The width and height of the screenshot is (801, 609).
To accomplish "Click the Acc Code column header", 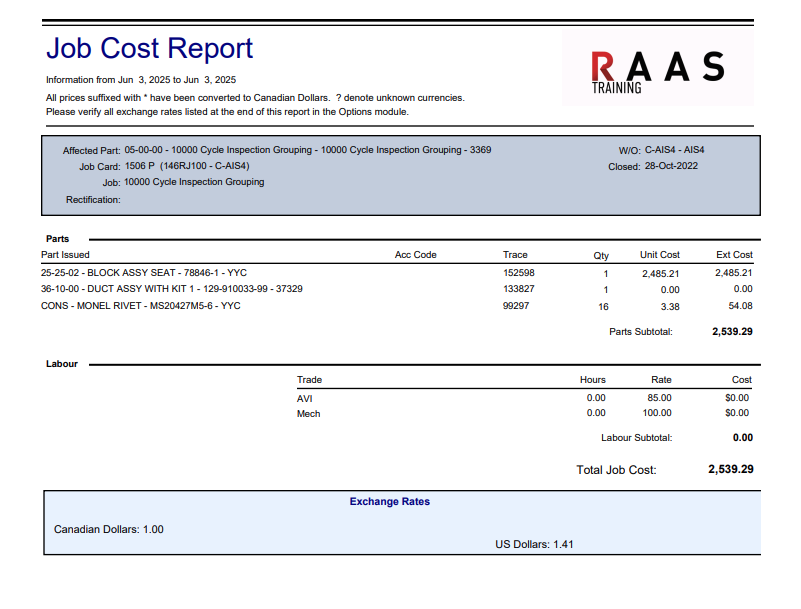I will click(415, 255).
